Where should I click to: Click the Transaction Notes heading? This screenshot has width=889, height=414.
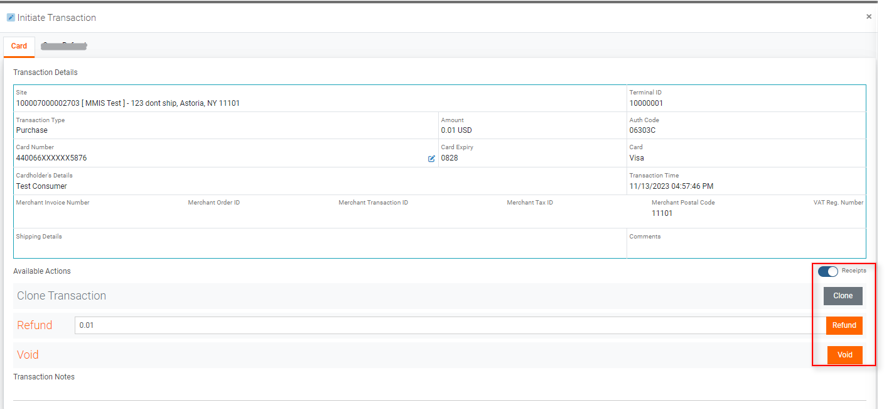click(44, 377)
